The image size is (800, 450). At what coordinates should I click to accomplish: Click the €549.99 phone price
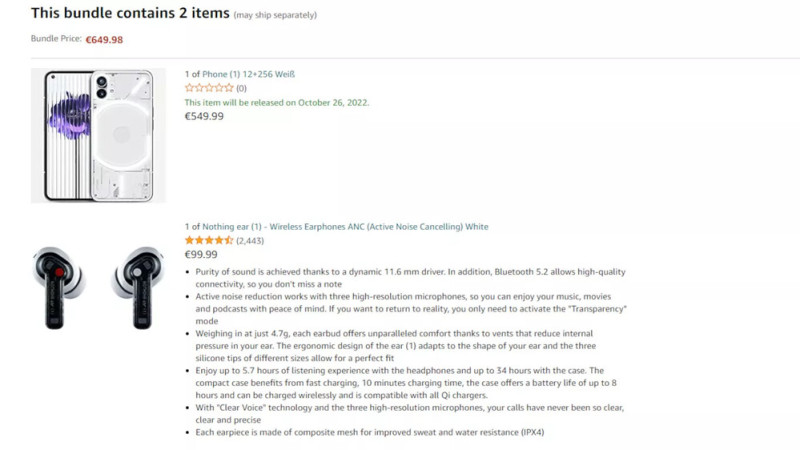pos(204,116)
